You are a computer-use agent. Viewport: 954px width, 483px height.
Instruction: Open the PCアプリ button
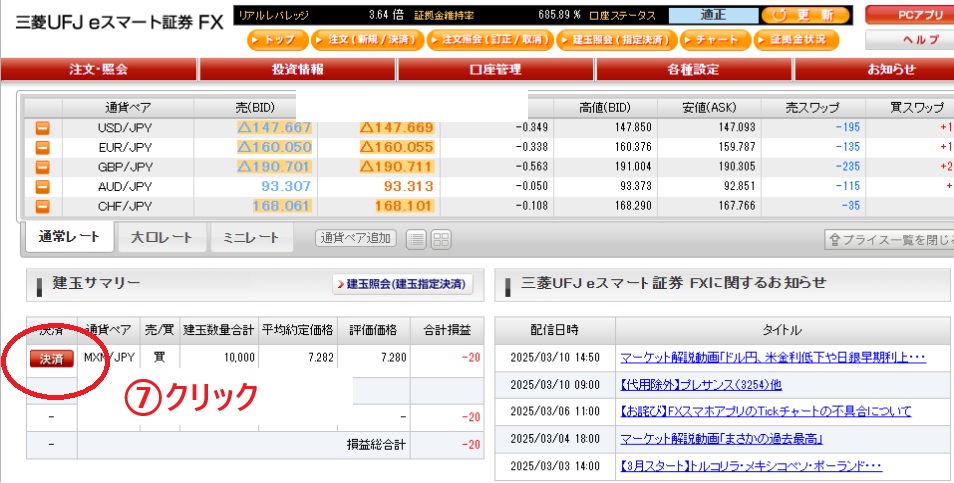tap(910, 15)
